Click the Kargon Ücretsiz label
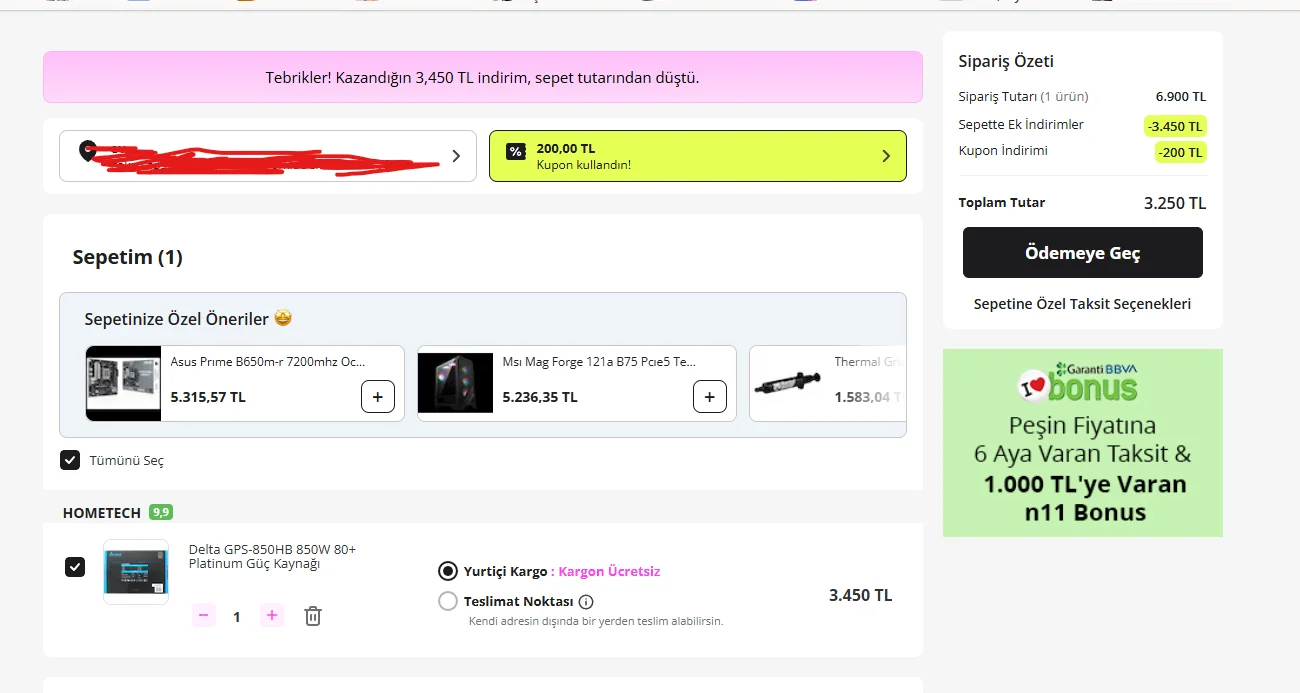 coord(609,572)
